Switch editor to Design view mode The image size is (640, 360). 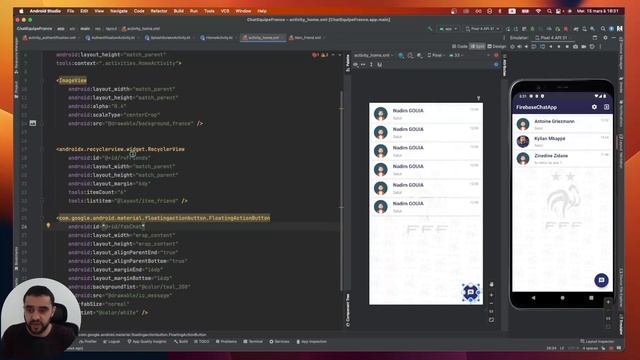[x=496, y=47]
